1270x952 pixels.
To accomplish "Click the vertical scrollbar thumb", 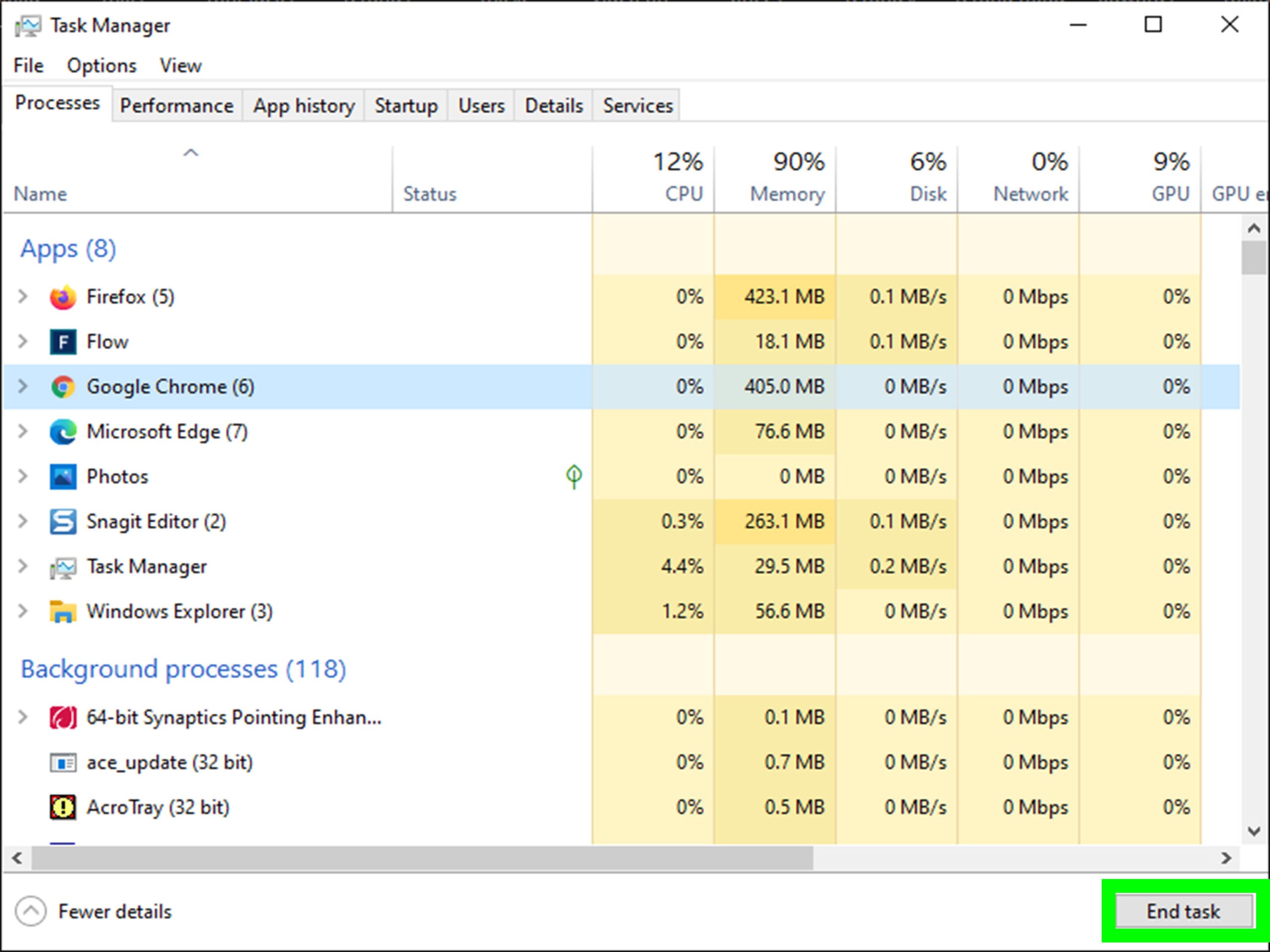I will 1255,258.
